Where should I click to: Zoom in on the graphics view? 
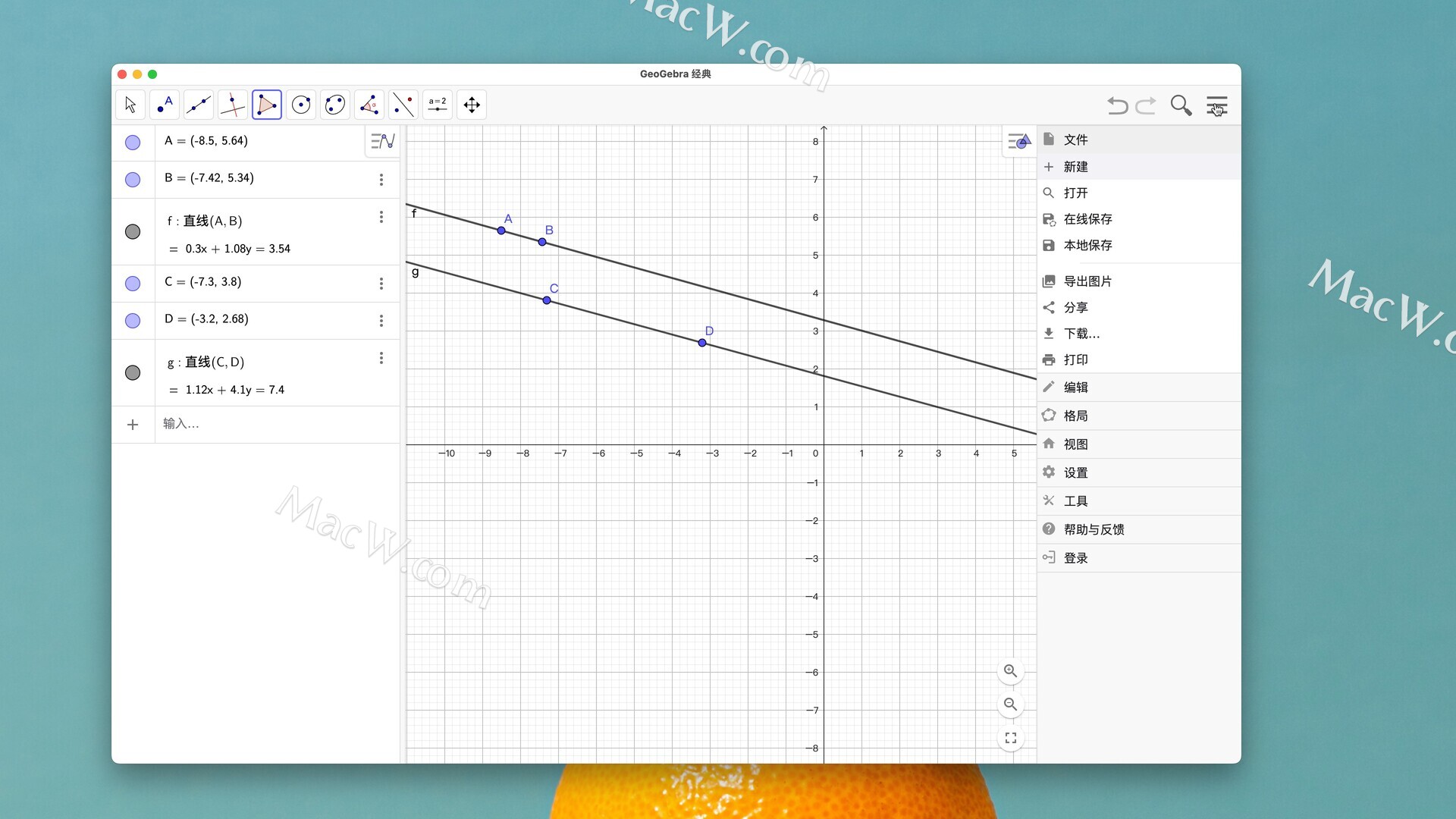[1011, 671]
